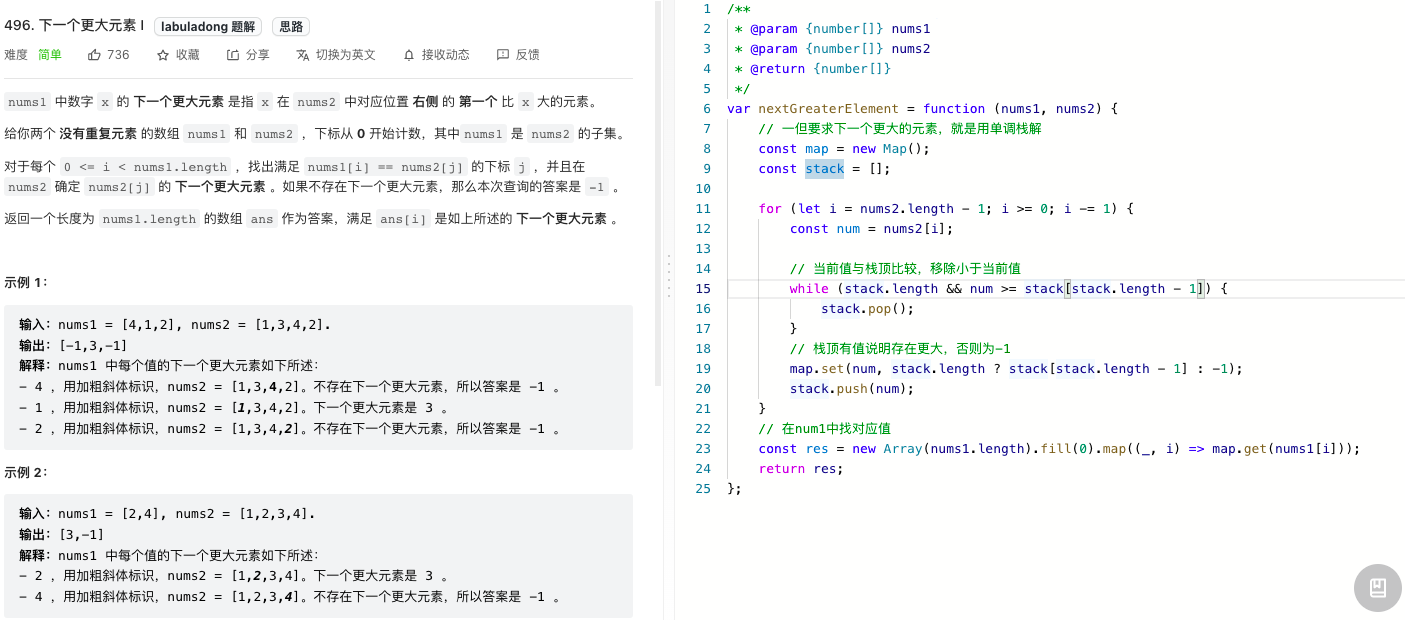Click the difficulty label 简单
Image resolution: width=1405 pixels, height=620 pixels.
(50, 55)
